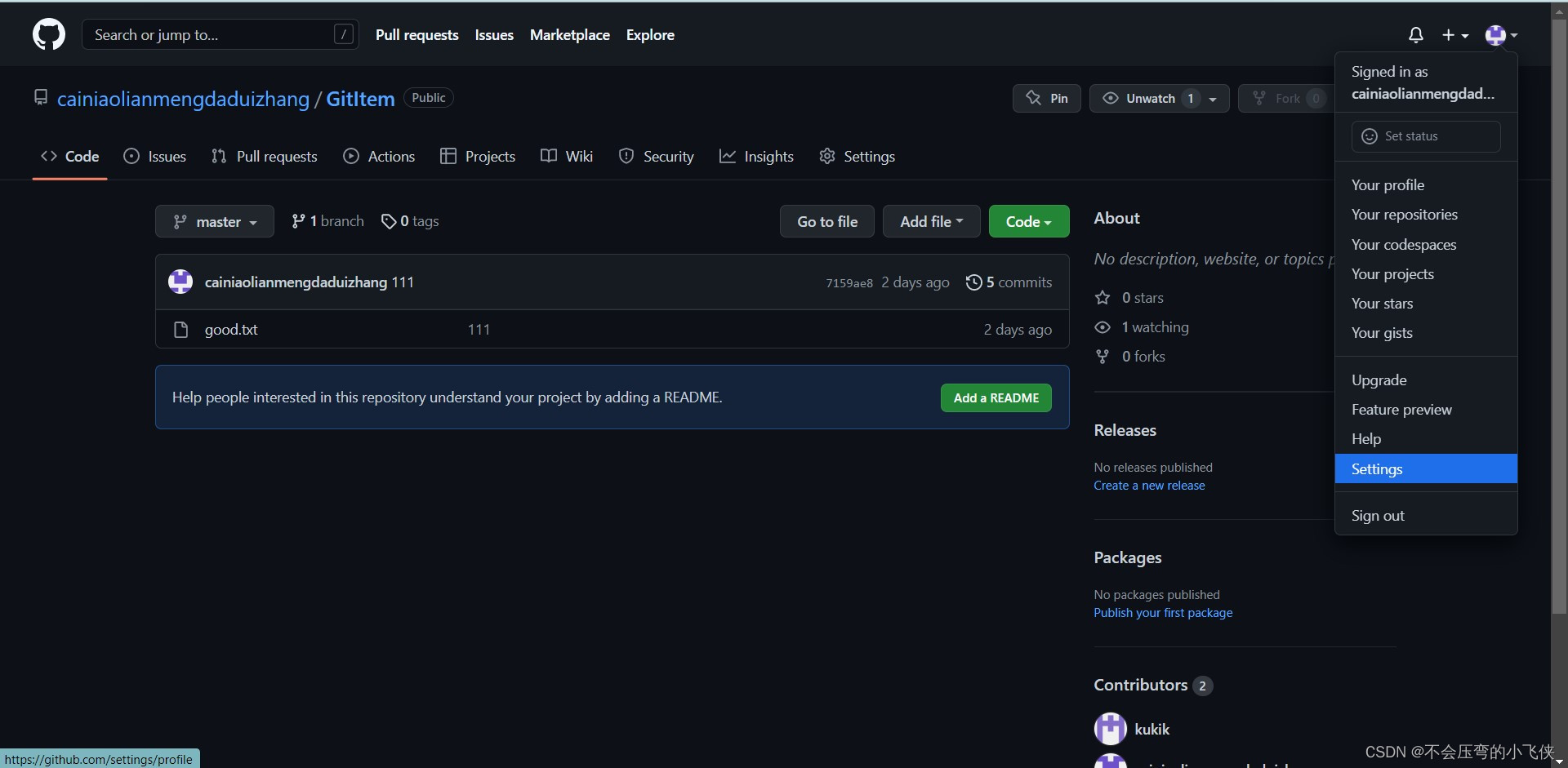Viewport: 1568px width, 768px height.
Task: Select highlighted Settings in user menu
Action: click(1426, 468)
